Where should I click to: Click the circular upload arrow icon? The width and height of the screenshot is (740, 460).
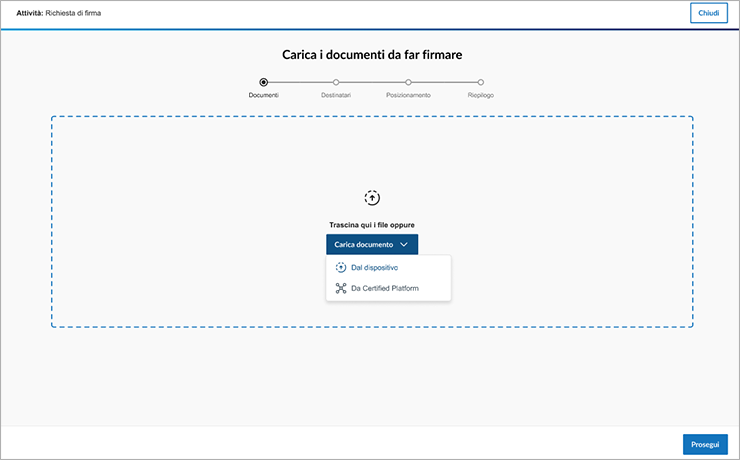(372, 198)
